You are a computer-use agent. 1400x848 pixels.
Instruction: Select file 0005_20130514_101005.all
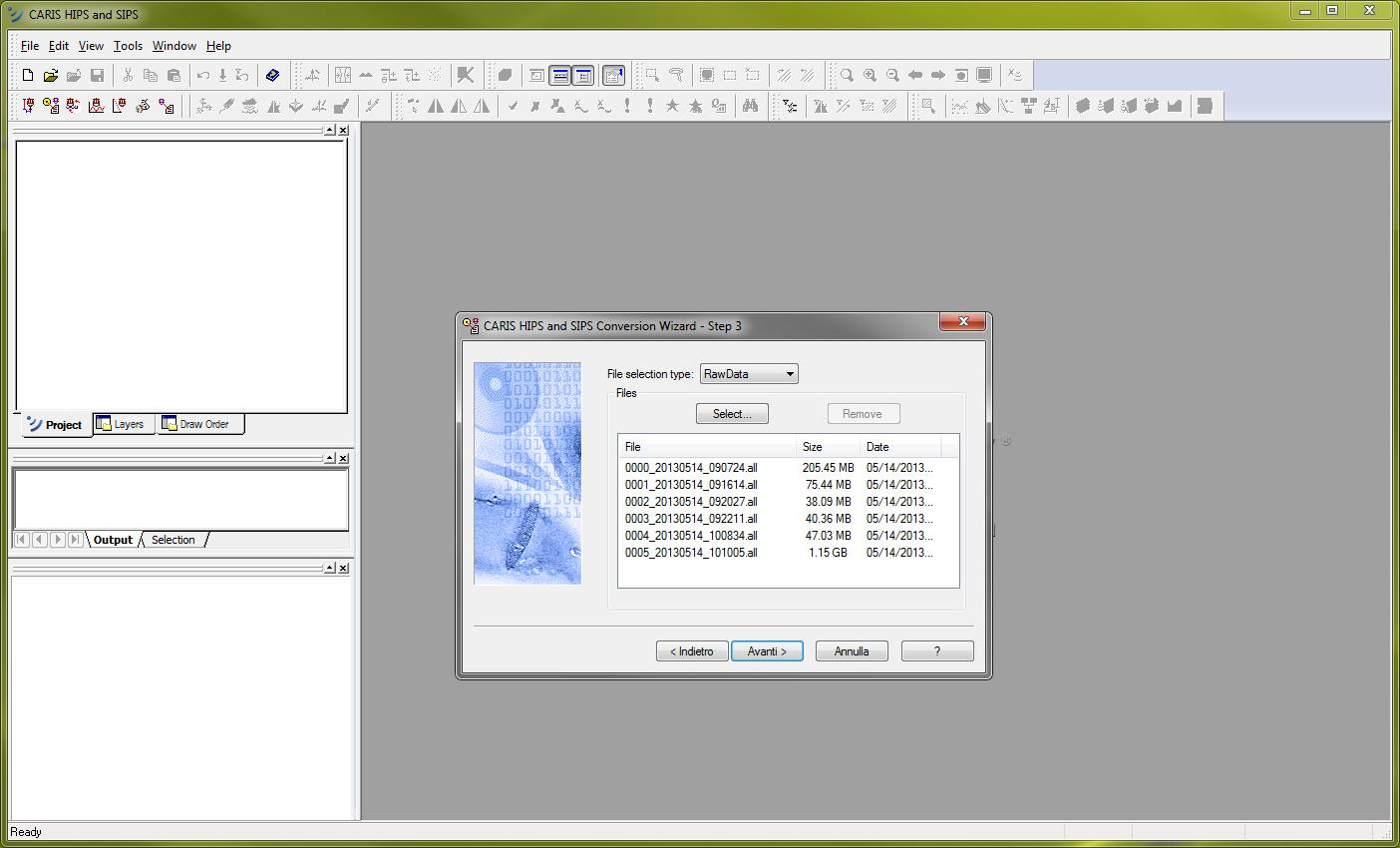pos(691,552)
